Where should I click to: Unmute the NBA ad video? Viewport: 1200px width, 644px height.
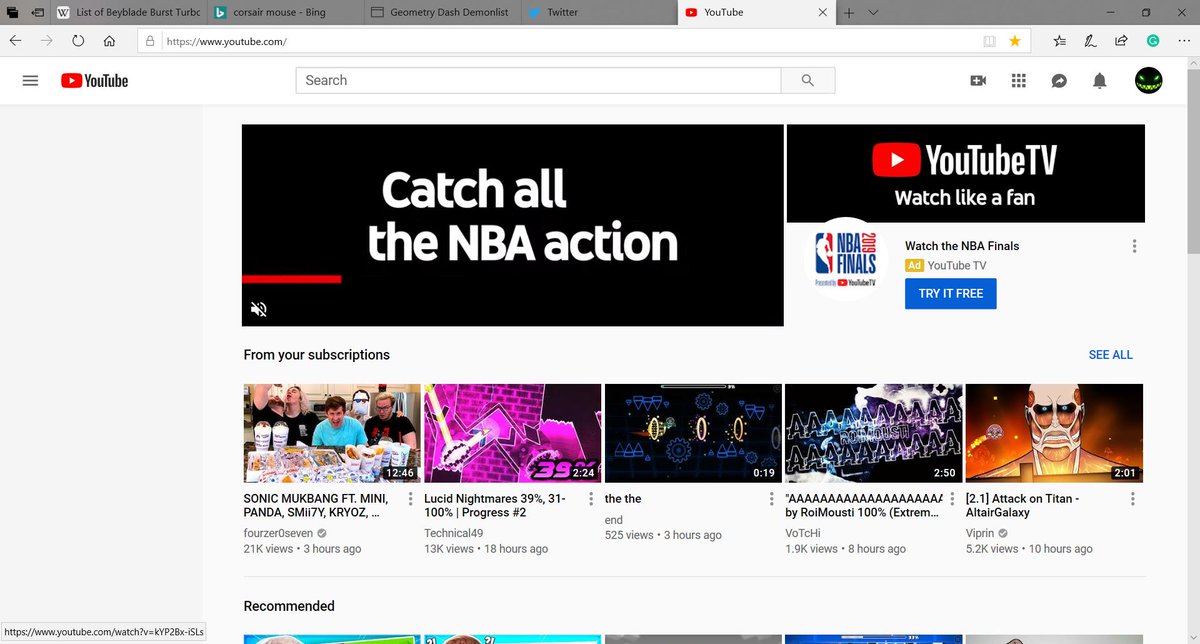(258, 309)
